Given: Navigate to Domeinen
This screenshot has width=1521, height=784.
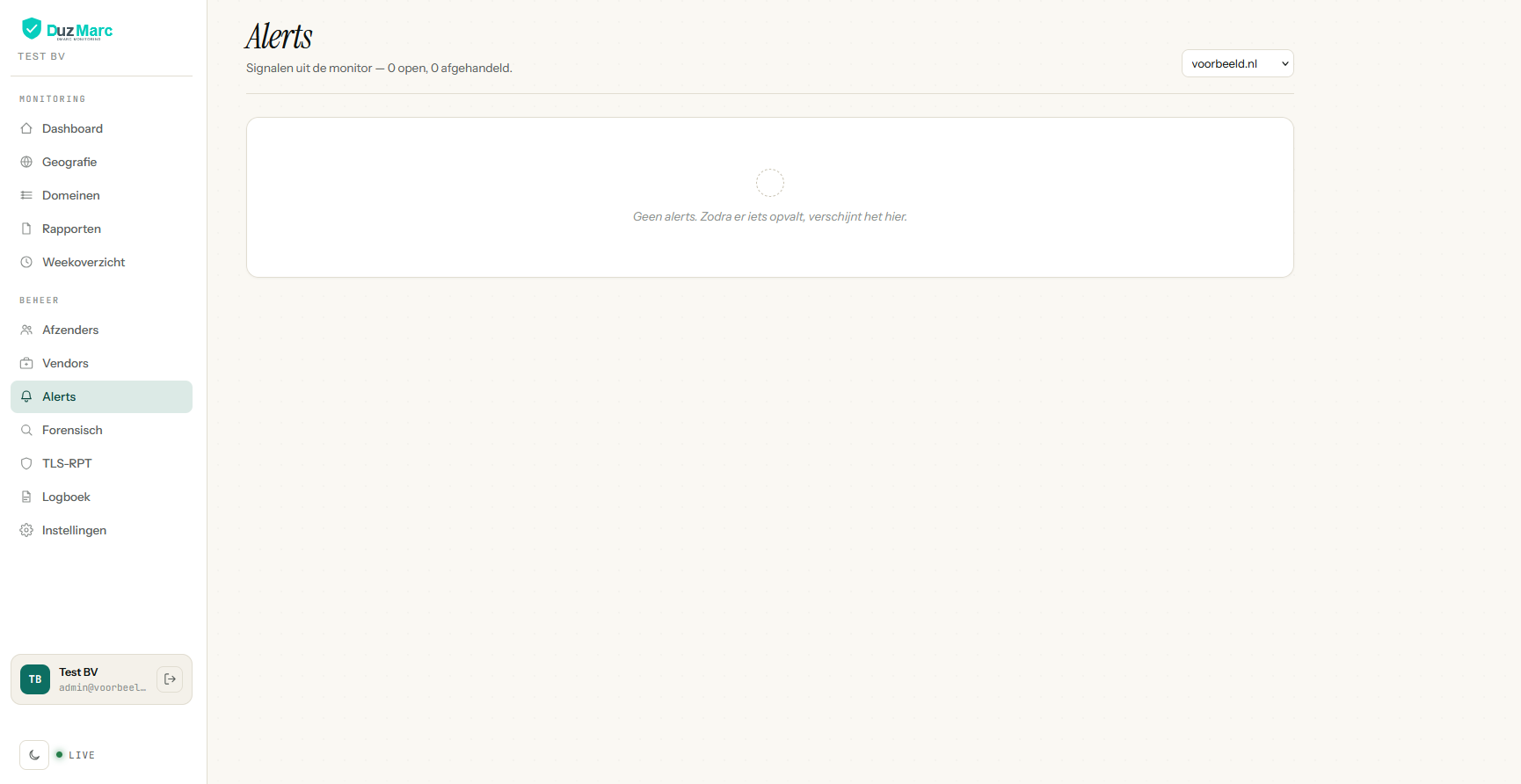Looking at the screenshot, I should point(101,195).
